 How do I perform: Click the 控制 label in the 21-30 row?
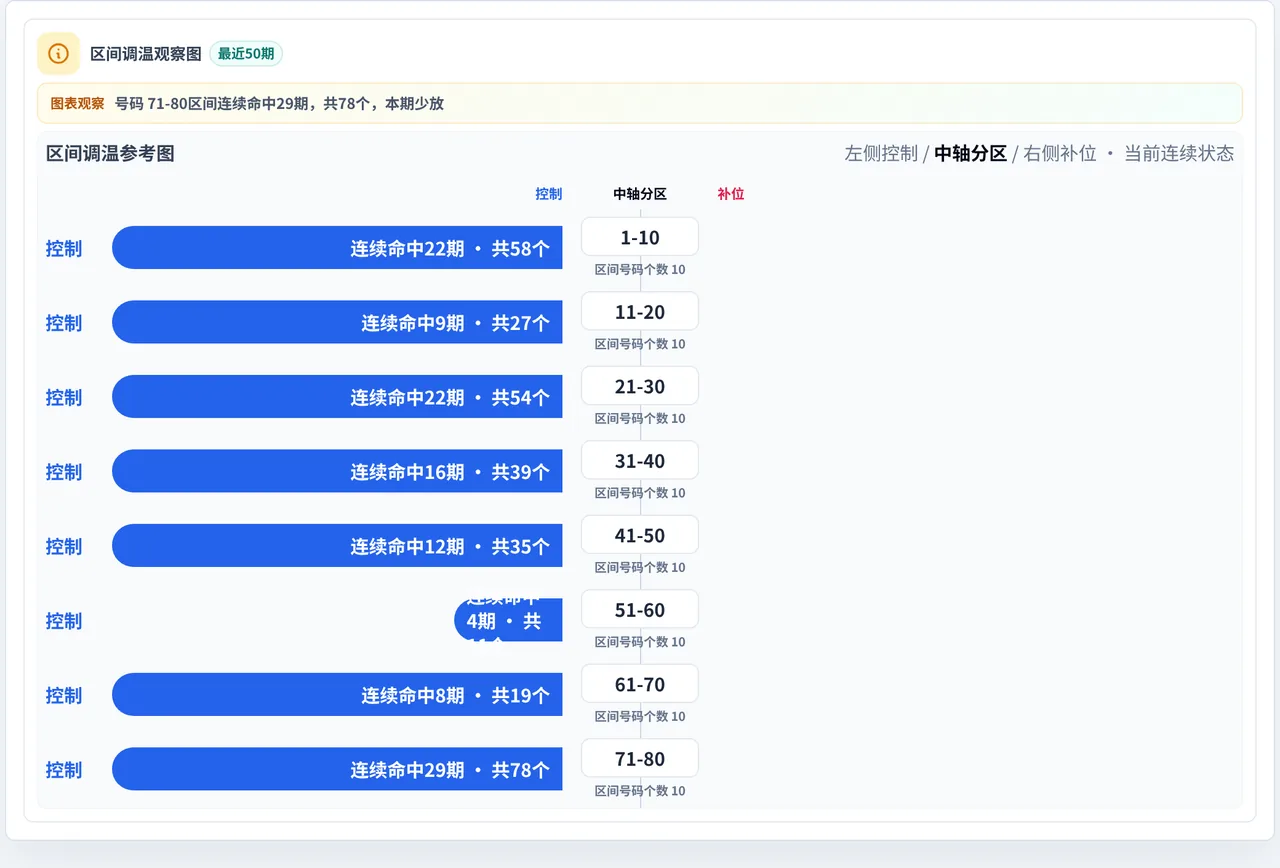point(64,397)
